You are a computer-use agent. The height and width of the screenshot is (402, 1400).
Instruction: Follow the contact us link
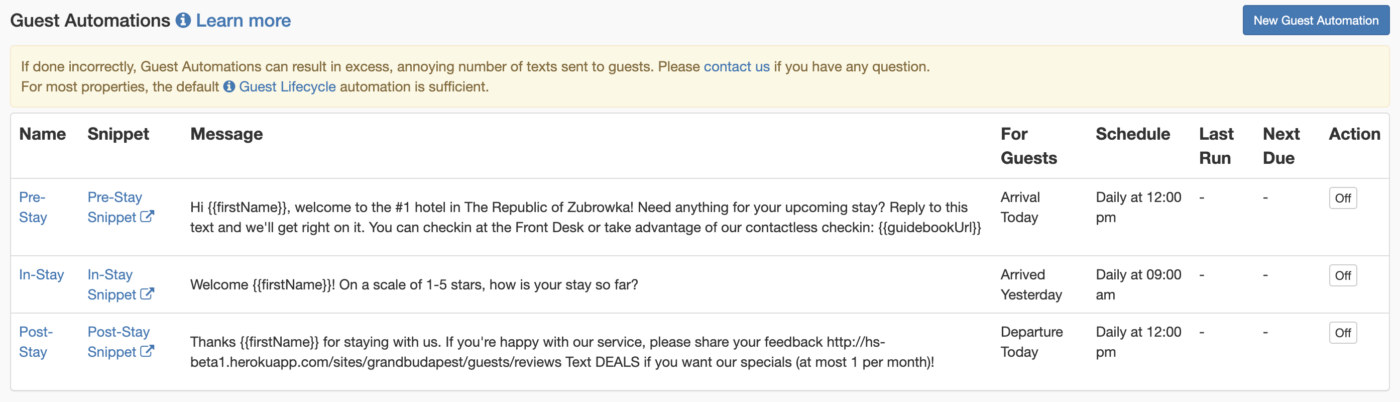point(737,67)
